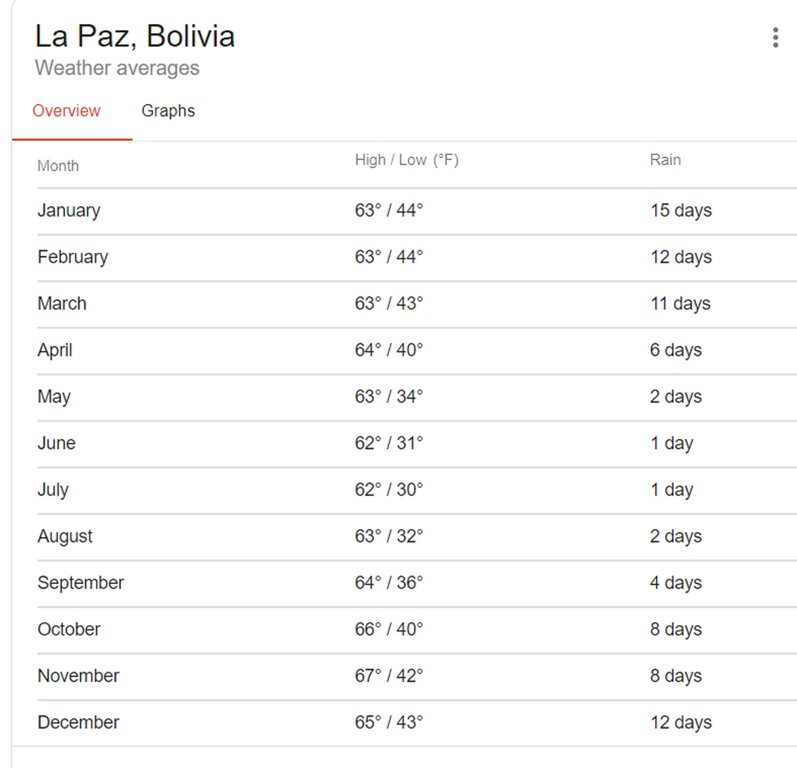Select the October row label

(69, 629)
